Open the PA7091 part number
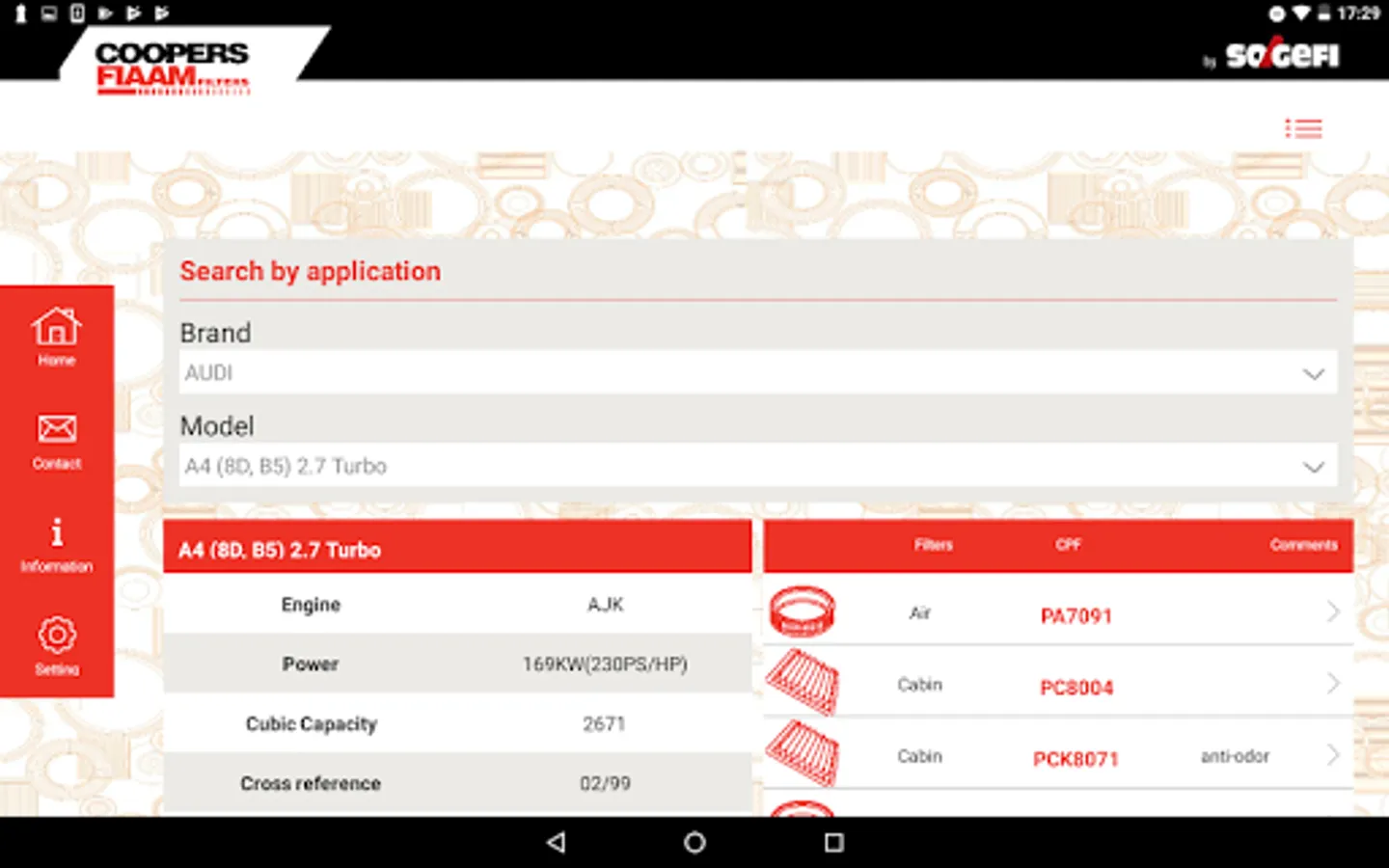 1076,616
